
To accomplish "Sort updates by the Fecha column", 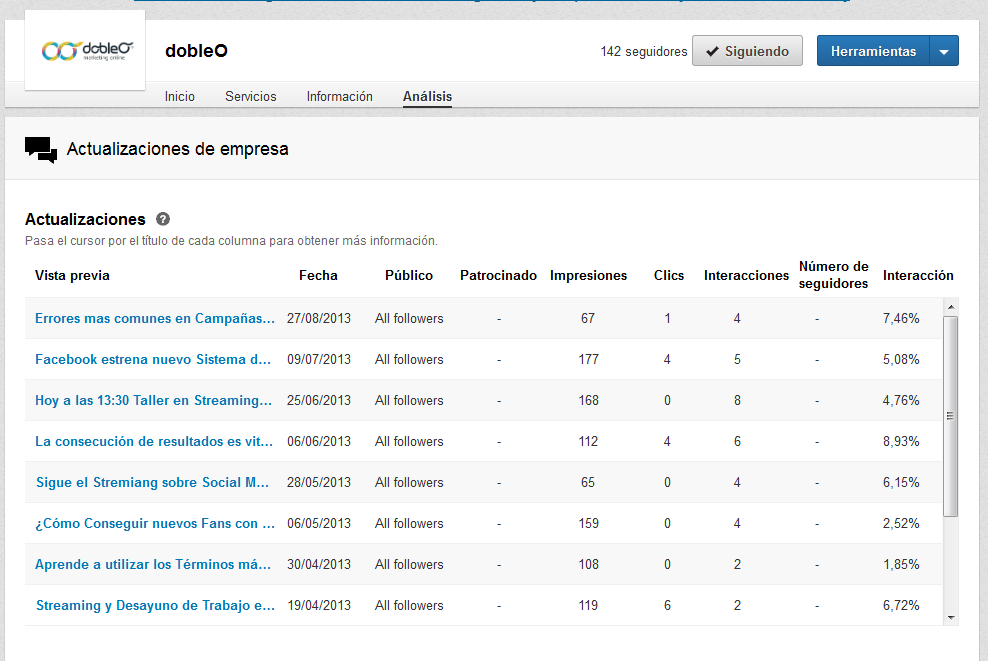I will (318, 275).
